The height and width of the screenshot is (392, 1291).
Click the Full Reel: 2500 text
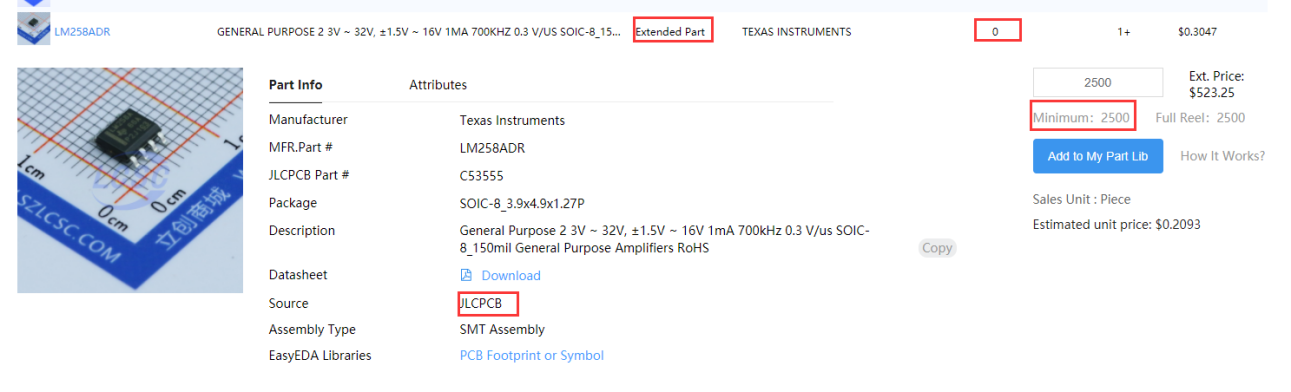tap(1200, 118)
